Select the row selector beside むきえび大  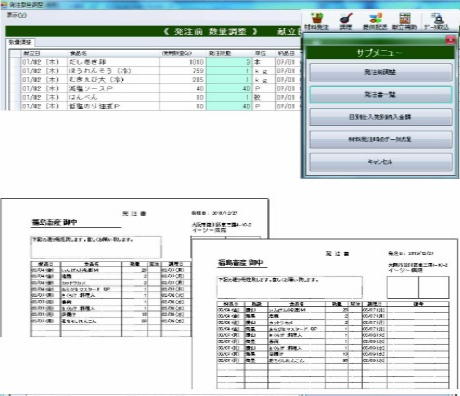click(x=15, y=80)
